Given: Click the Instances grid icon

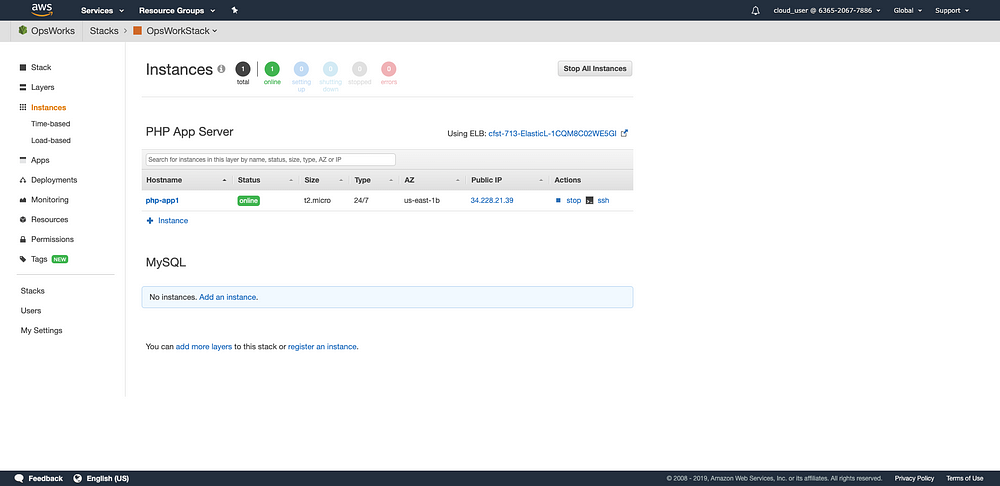Looking at the screenshot, I should point(23,108).
